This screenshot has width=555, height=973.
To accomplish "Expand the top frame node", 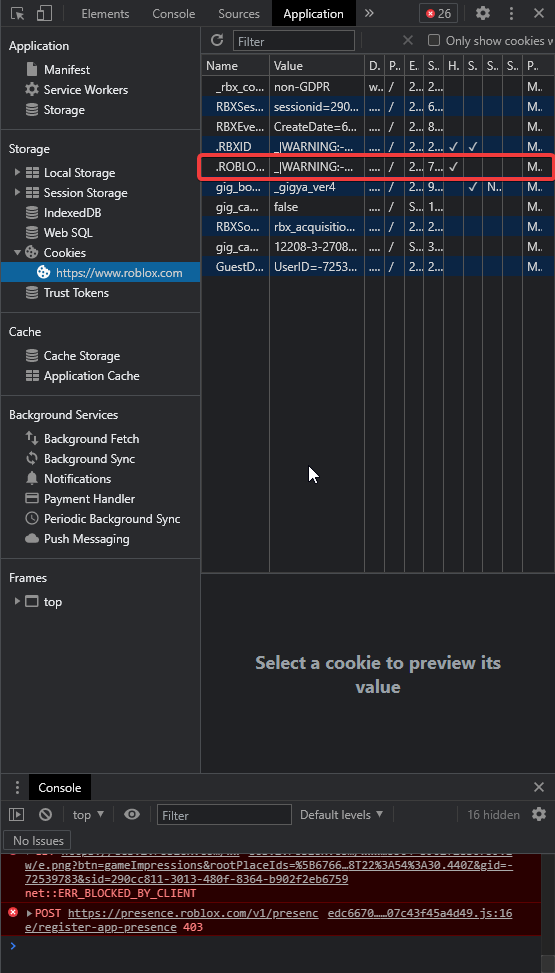I will point(17,601).
